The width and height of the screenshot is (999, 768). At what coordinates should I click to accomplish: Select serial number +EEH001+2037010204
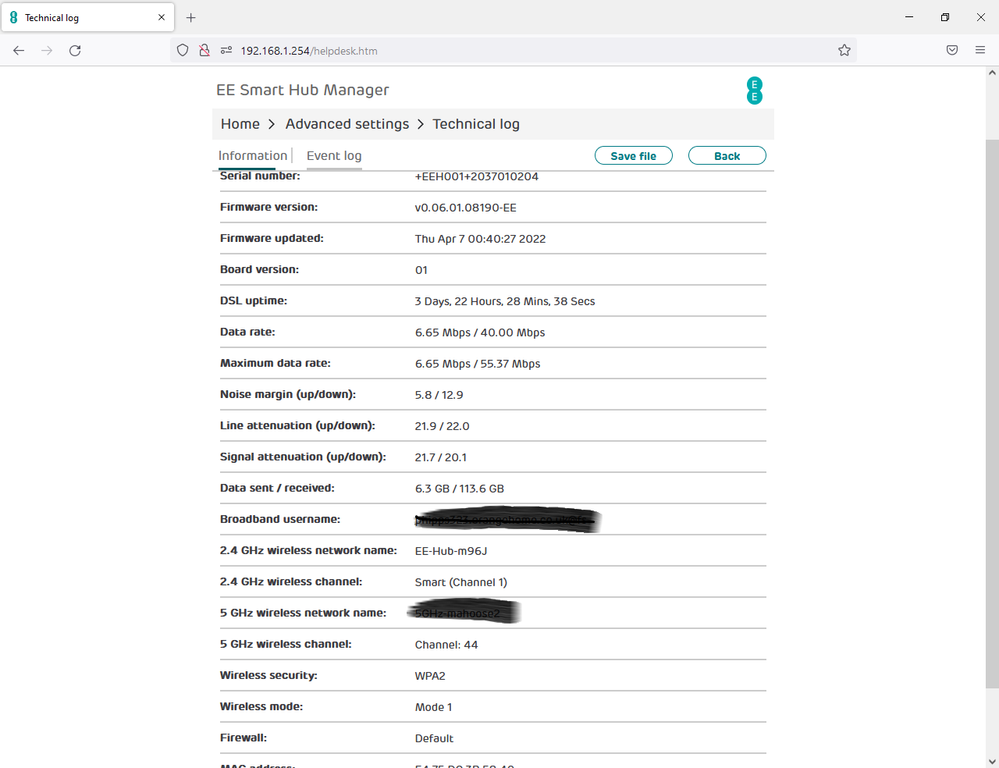click(x=477, y=177)
